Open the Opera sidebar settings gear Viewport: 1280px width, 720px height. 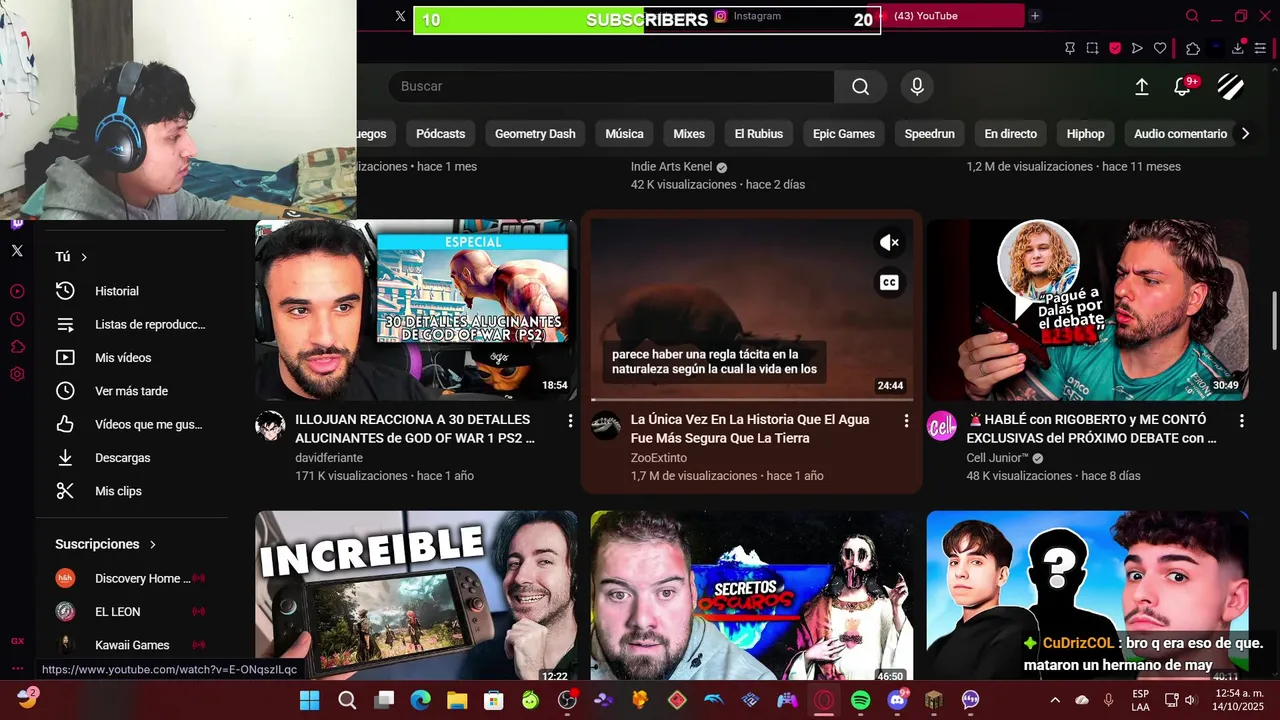click(x=17, y=374)
